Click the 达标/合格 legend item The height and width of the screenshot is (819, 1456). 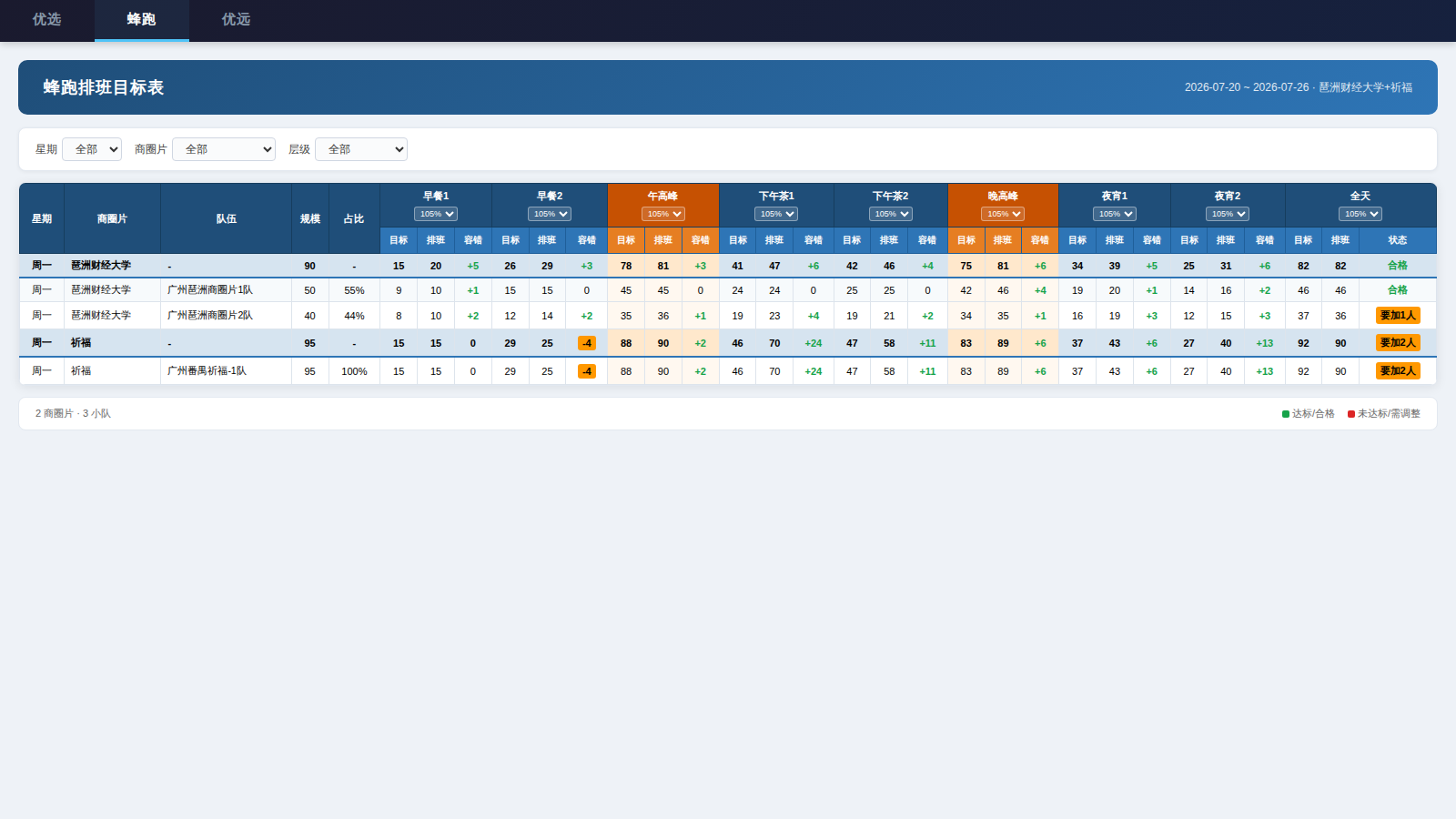[1309, 413]
